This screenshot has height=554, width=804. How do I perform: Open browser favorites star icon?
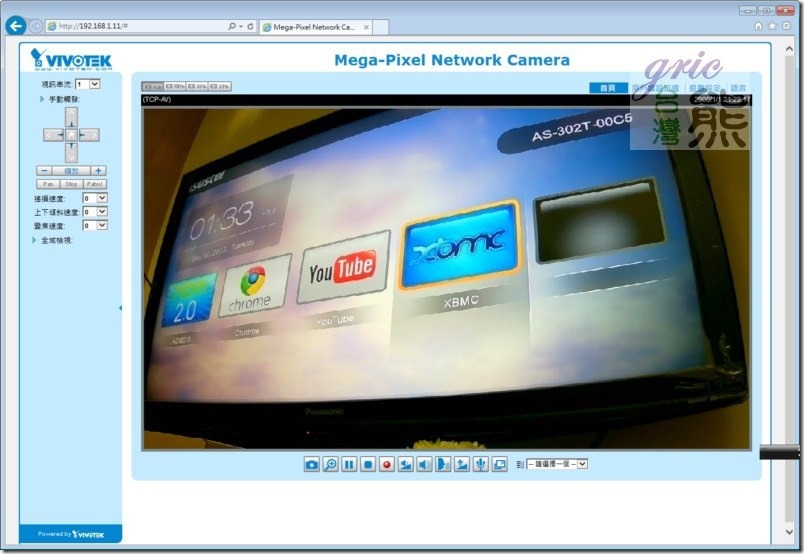772,26
